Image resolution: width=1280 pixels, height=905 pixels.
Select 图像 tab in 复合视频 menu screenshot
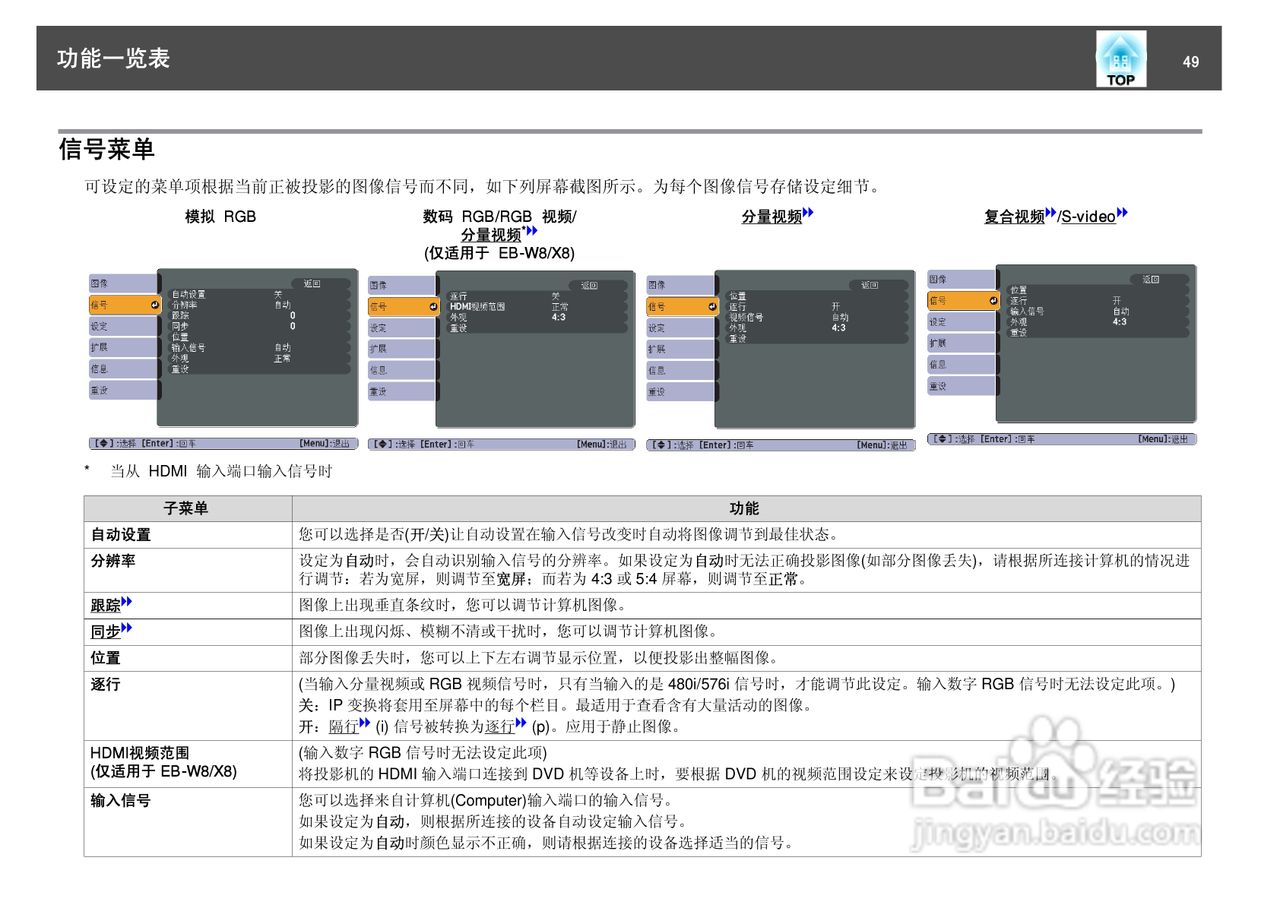961,279
